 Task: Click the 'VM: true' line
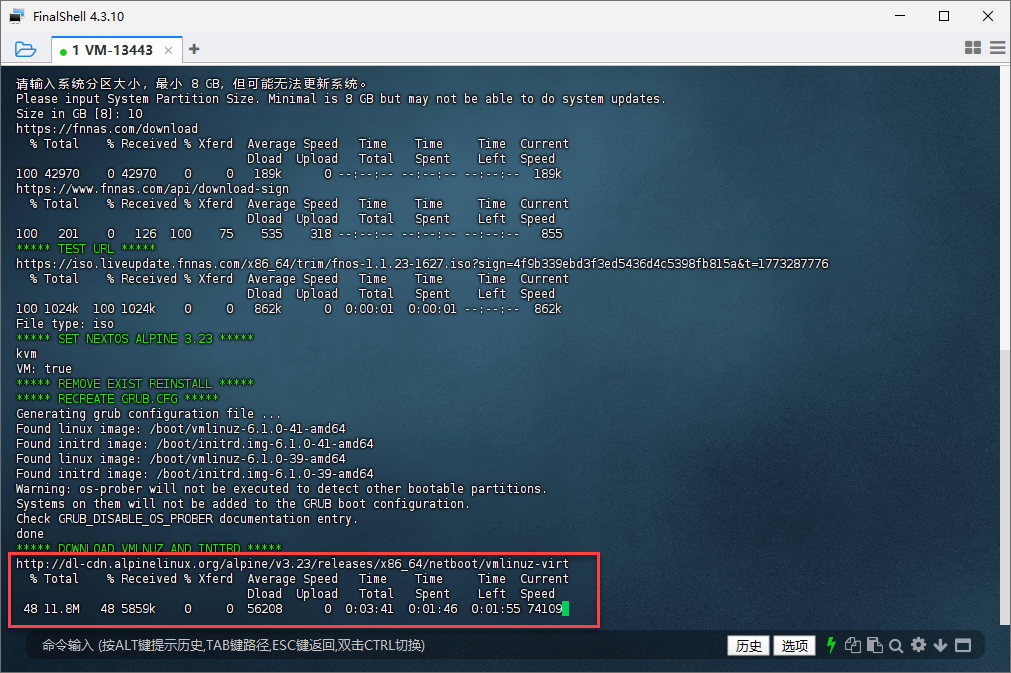[44, 369]
